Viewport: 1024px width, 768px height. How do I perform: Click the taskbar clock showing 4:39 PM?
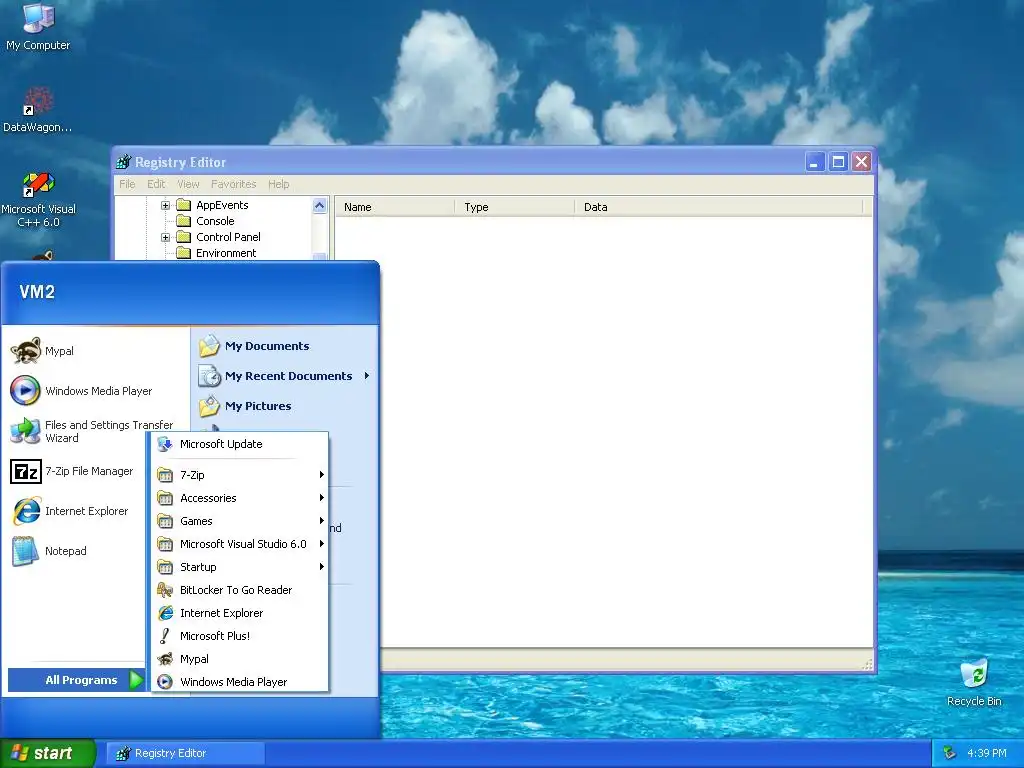click(987, 753)
